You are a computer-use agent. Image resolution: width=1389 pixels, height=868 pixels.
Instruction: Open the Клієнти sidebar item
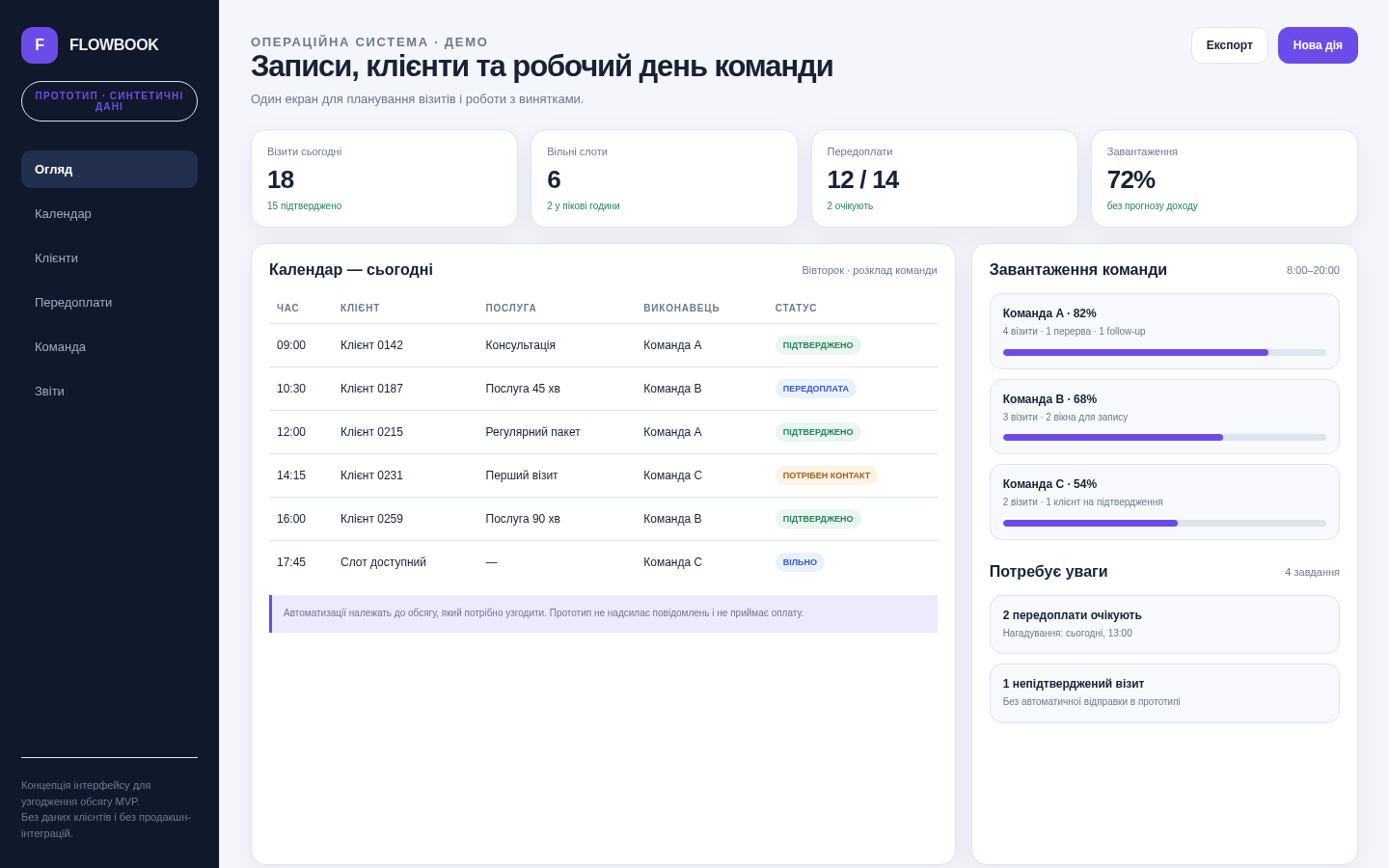(x=109, y=258)
